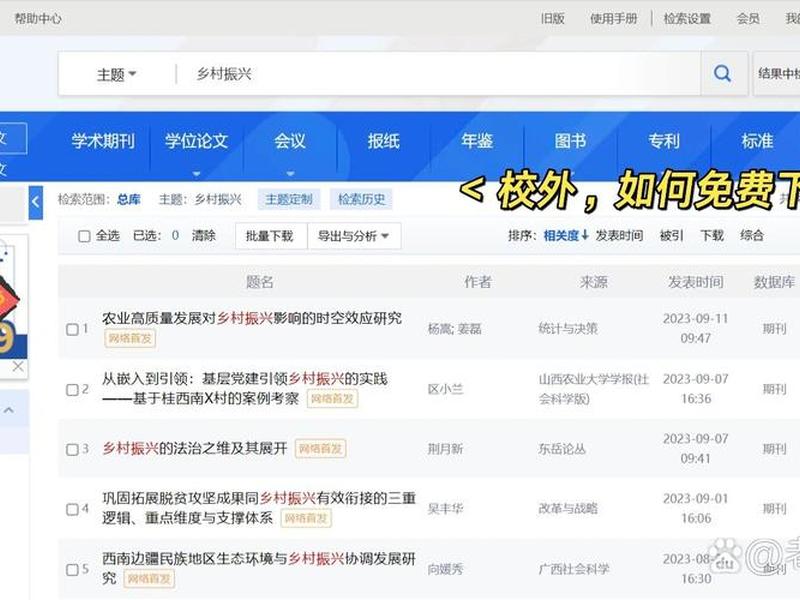Open source journal 改革与战略
The image size is (800, 600).
568,509
